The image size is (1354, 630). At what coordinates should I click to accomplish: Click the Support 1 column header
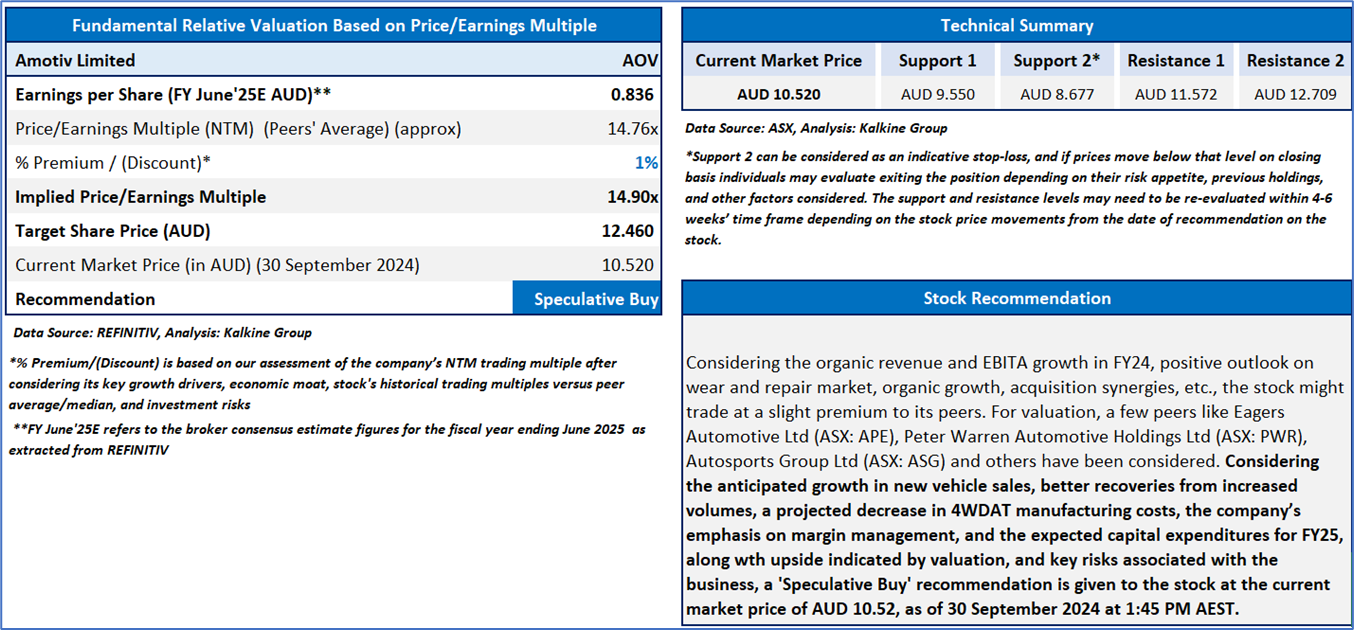tap(937, 61)
